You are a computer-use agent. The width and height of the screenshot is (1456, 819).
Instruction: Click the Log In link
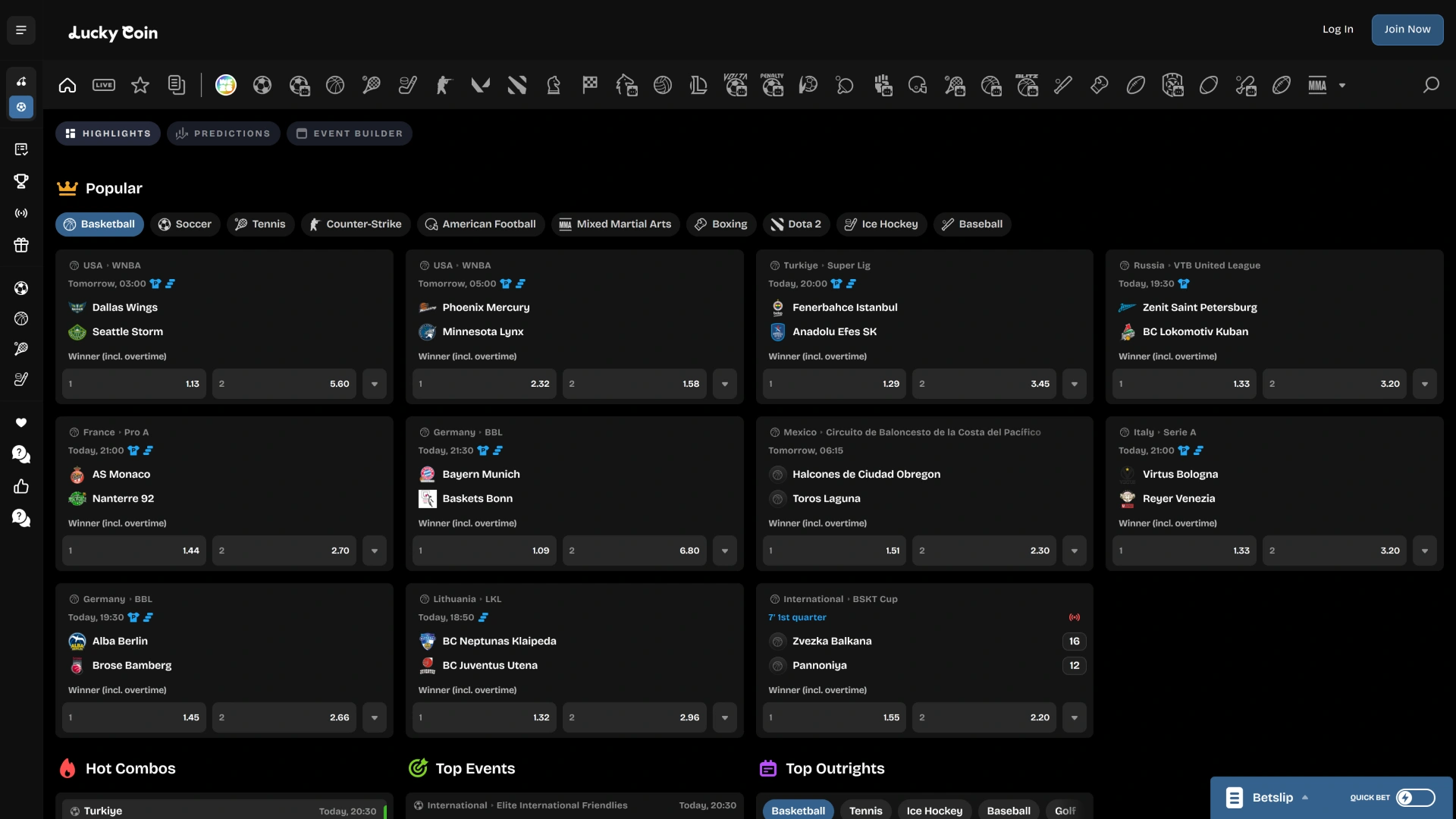pos(1338,30)
